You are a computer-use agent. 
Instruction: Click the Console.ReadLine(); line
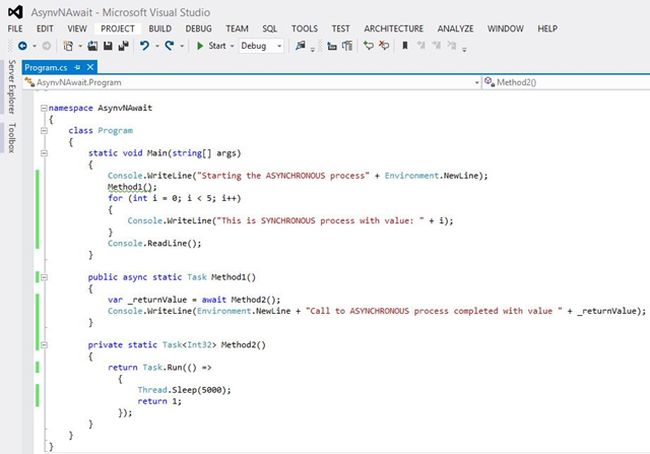click(x=154, y=243)
